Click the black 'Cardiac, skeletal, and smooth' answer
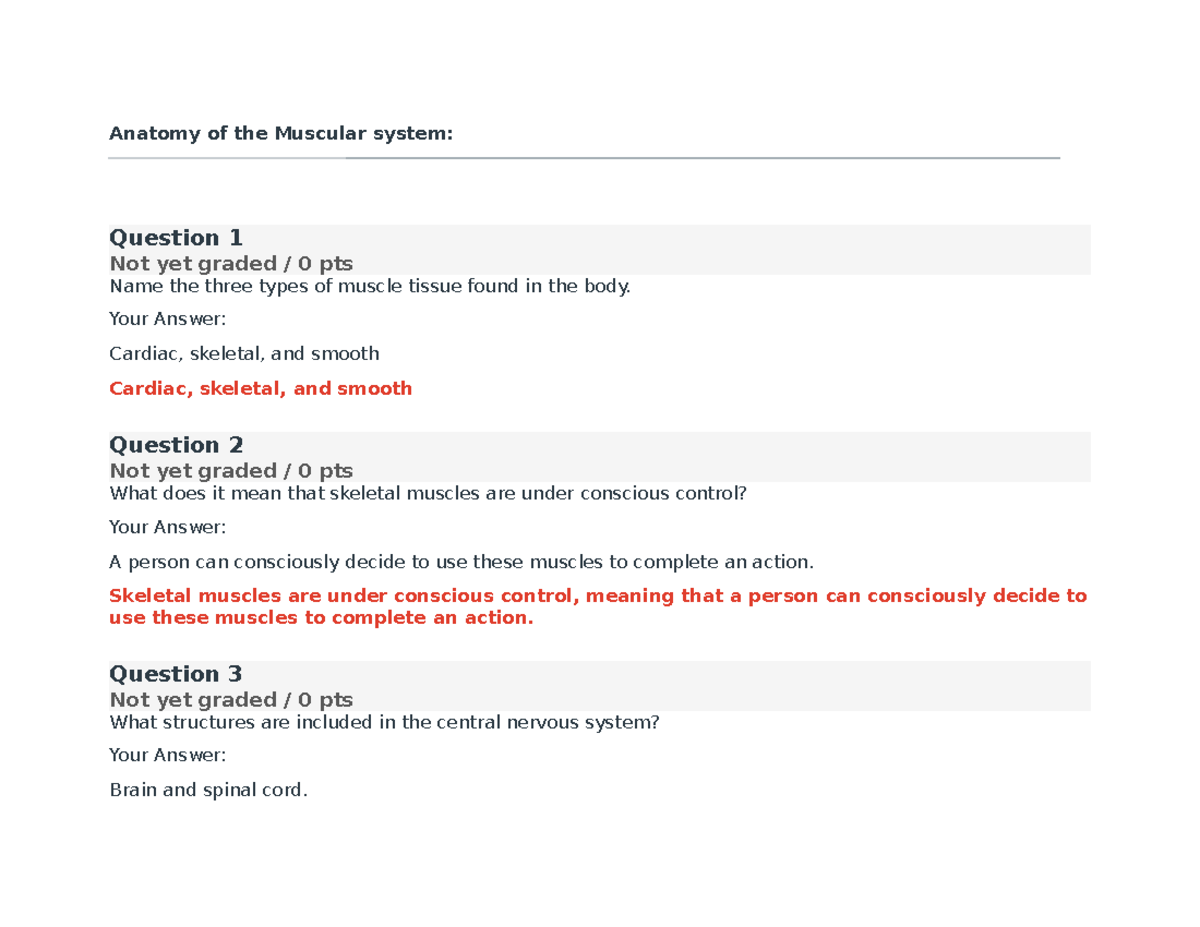The width and height of the screenshot is (1200, 927). coord(244,354)
